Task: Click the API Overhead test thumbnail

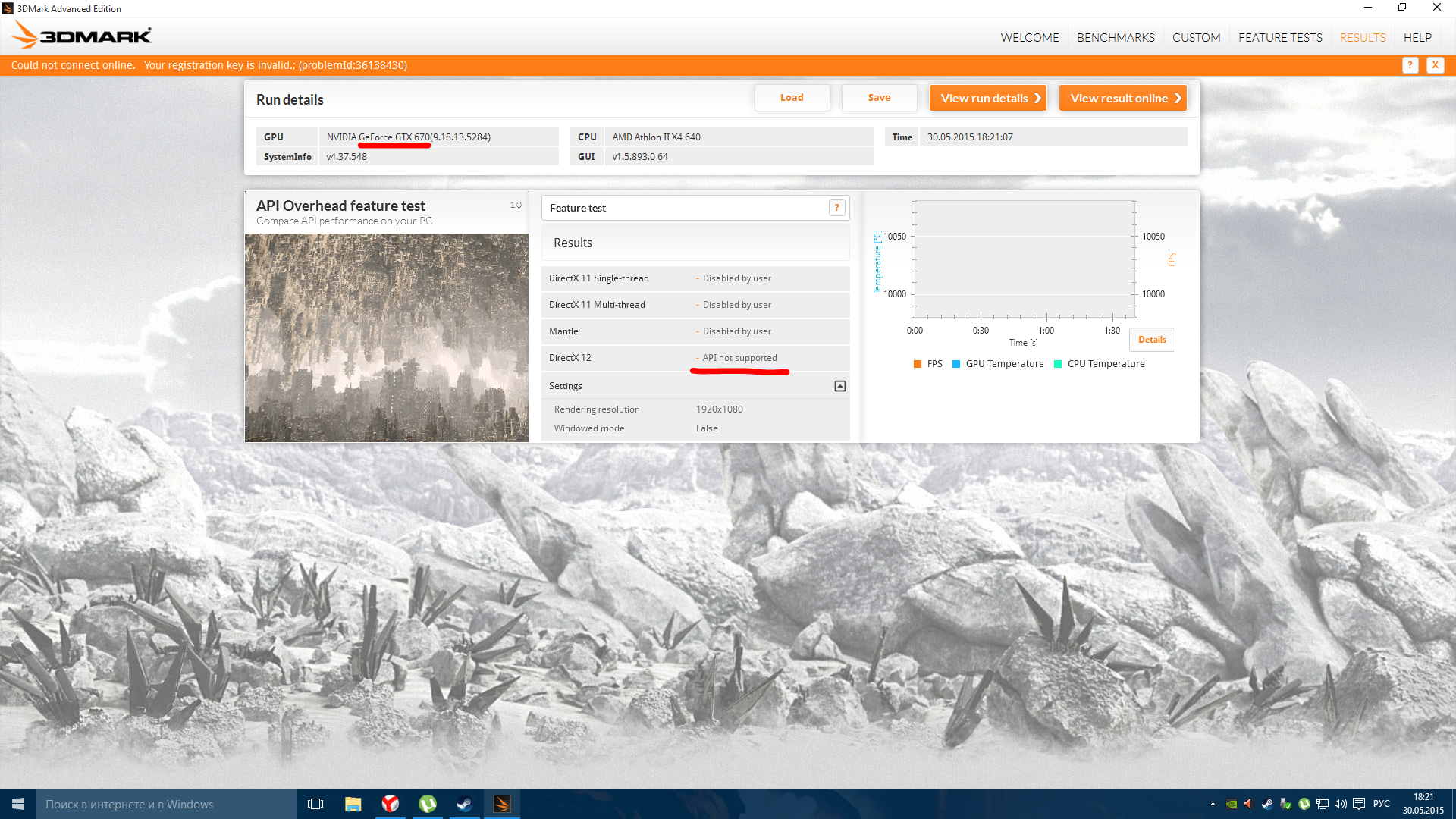Action: (387, 337)
